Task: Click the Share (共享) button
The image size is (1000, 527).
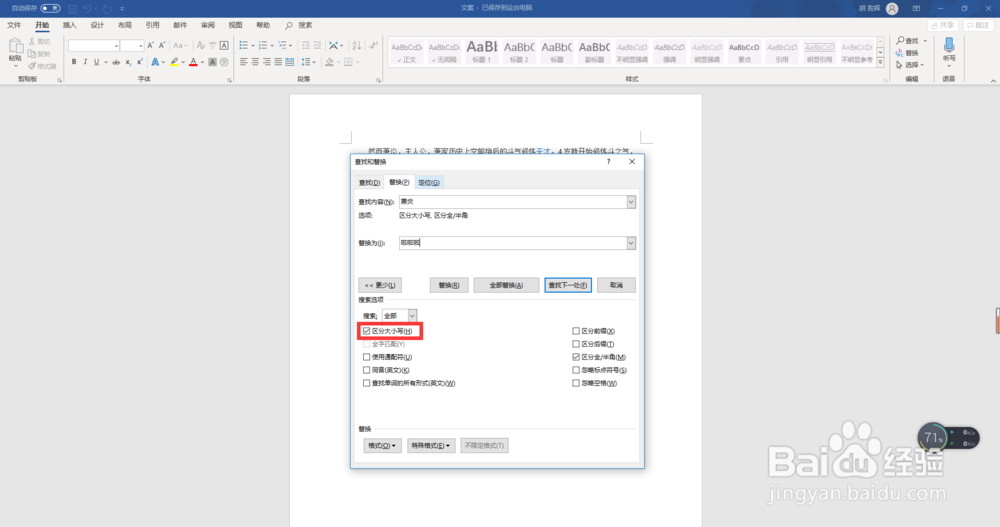Action: 943,25
